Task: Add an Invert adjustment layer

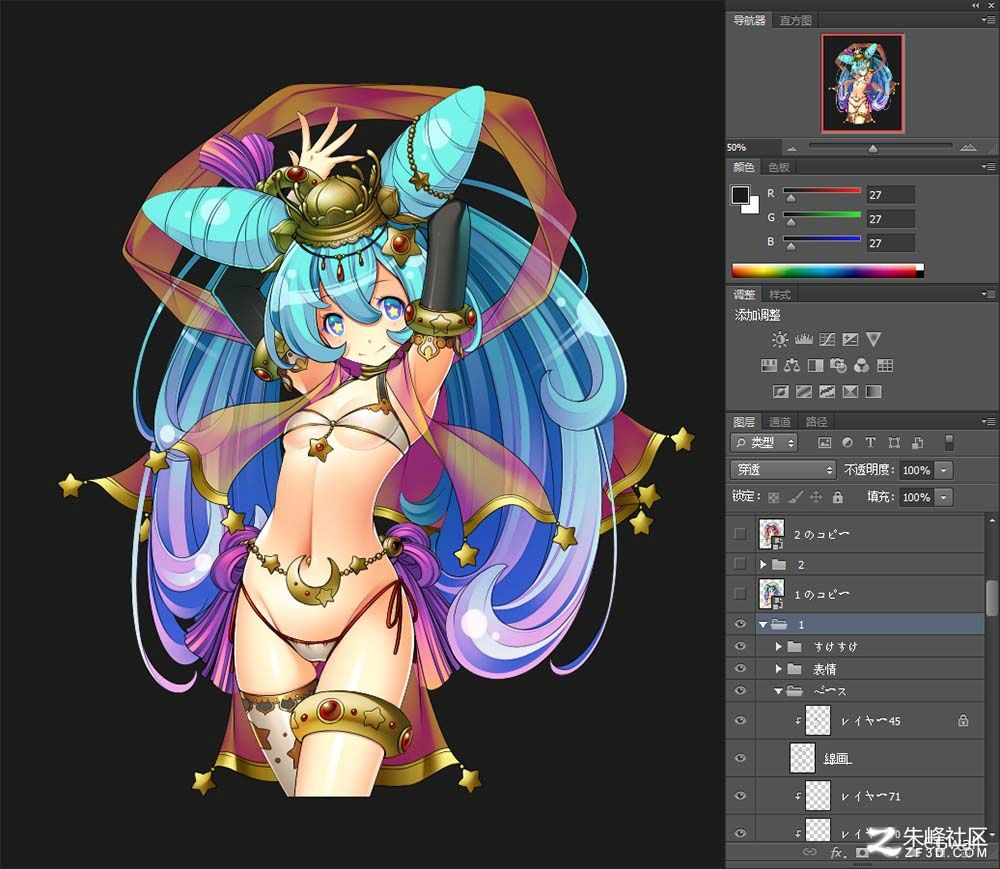Action: click(x=781, y=391)
